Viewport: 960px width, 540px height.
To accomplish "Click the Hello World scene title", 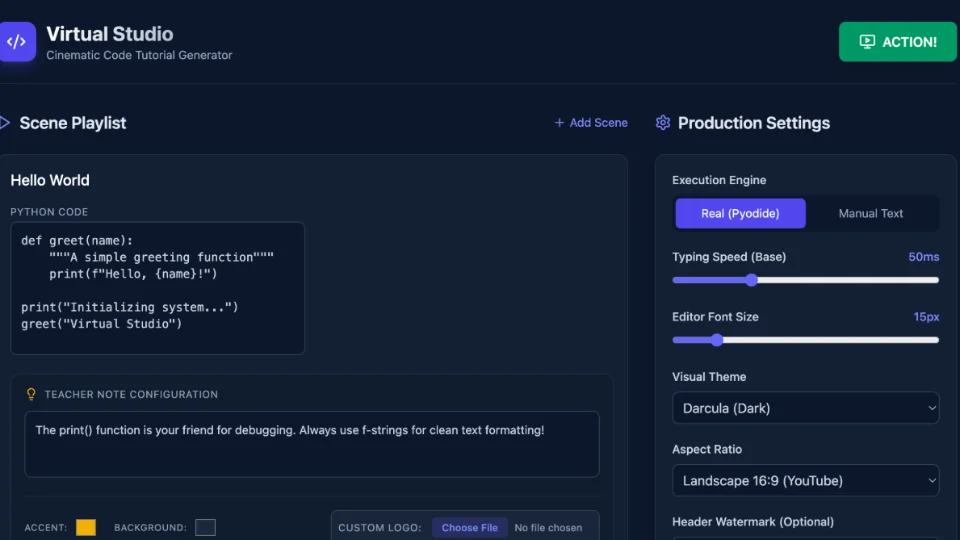I will 50,180.
